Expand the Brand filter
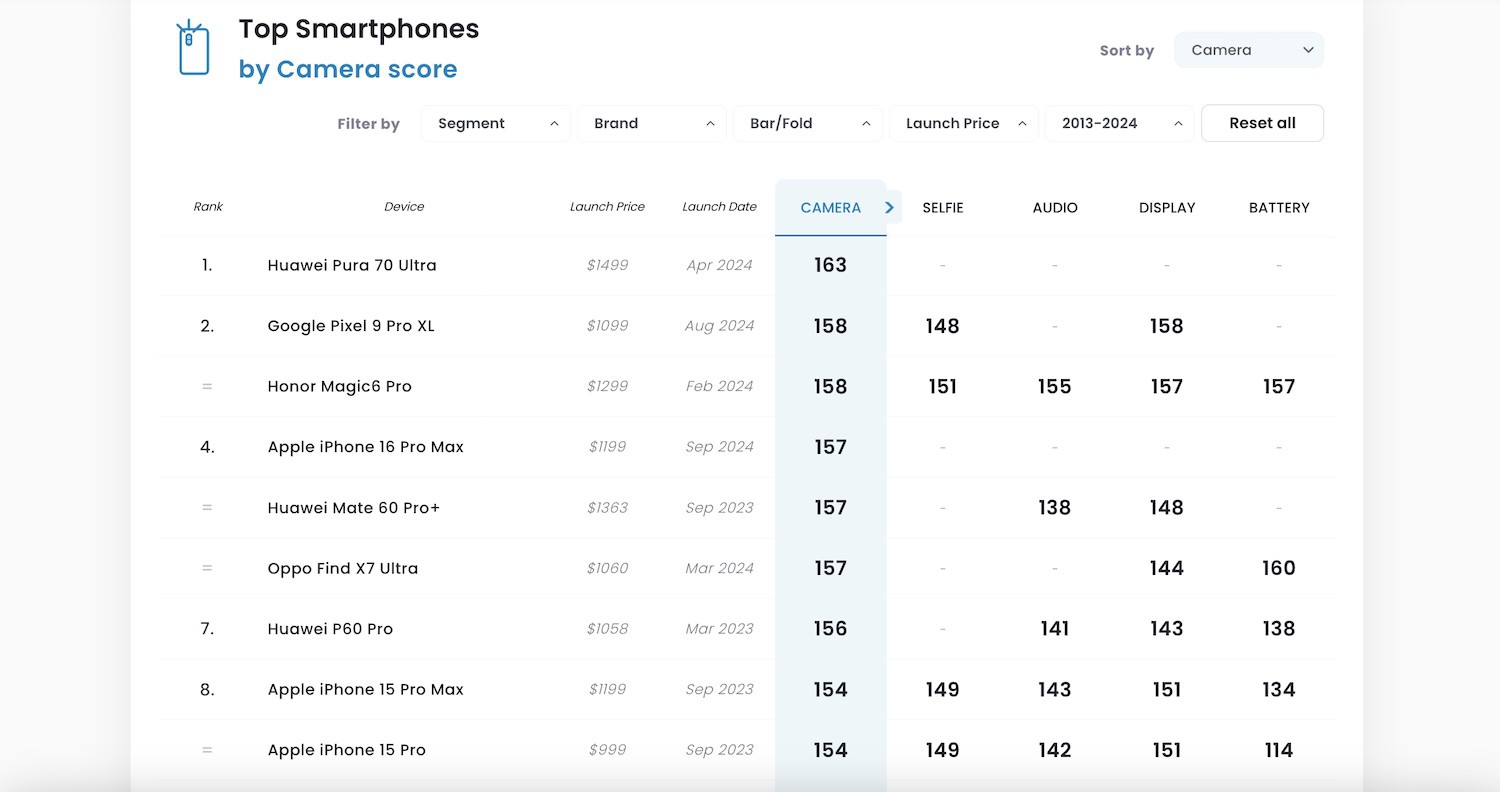The width and height of the screenshot is (1500, 792). (652, 123)
